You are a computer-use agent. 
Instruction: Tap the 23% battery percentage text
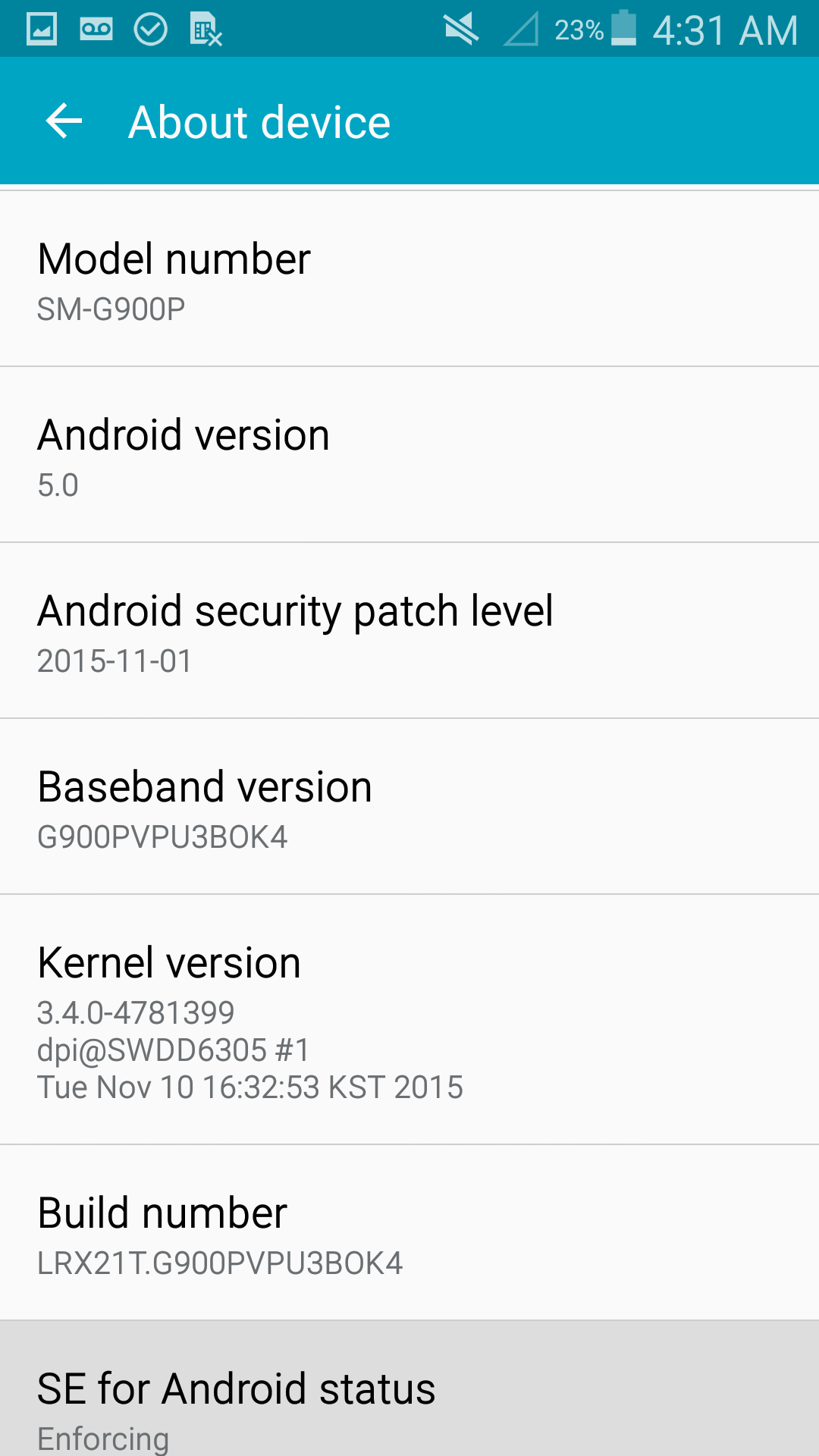579,30
